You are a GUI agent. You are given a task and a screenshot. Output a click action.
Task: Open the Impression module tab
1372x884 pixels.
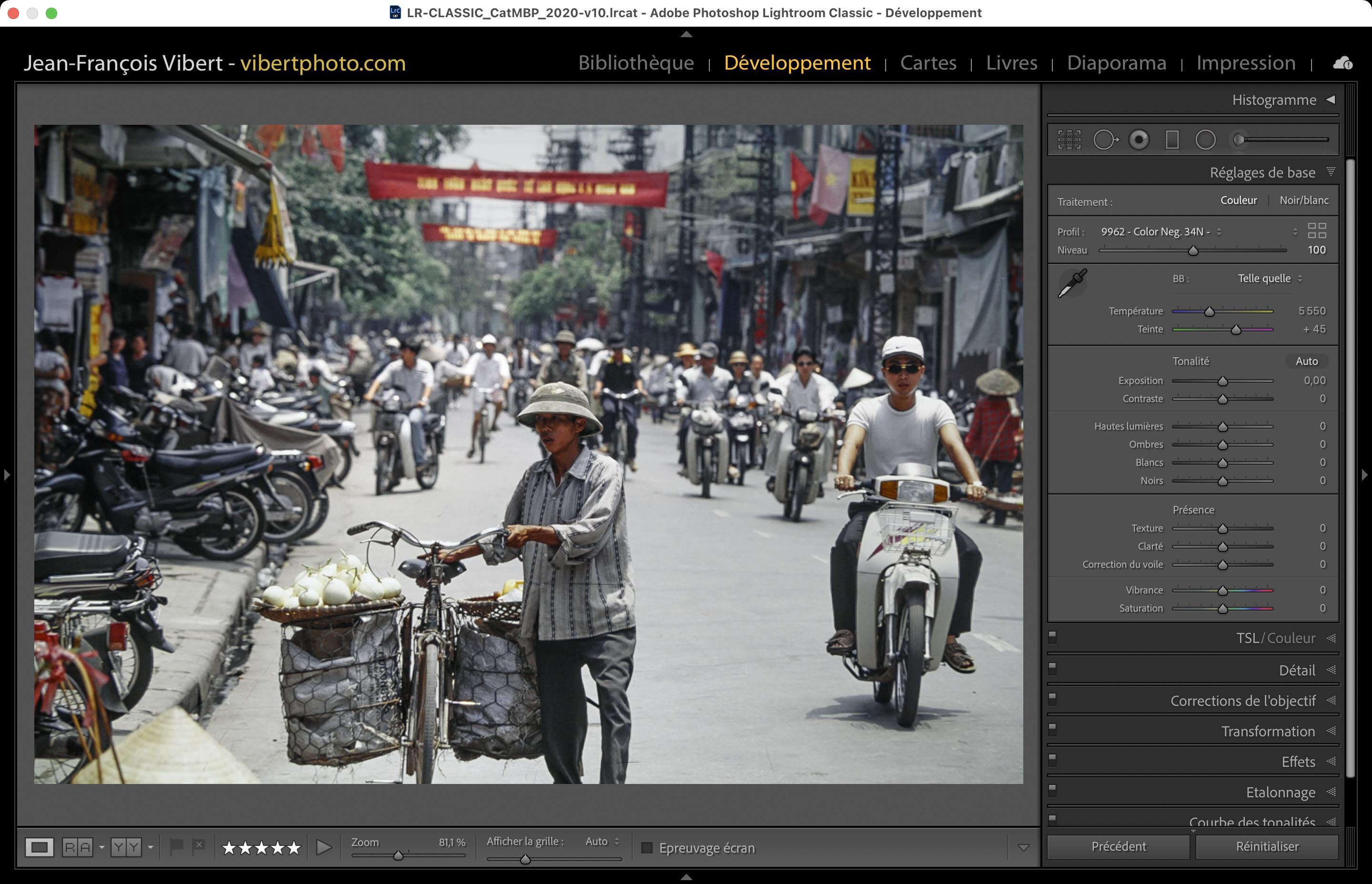1246,62
